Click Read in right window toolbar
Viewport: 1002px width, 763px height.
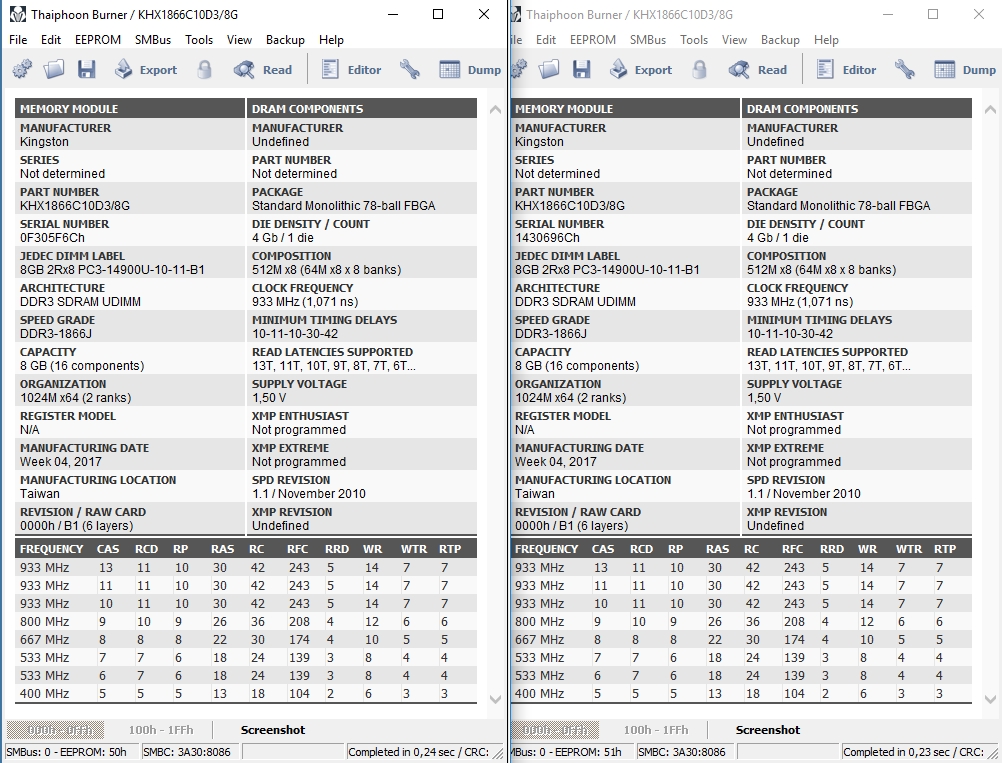click(758, 69)
